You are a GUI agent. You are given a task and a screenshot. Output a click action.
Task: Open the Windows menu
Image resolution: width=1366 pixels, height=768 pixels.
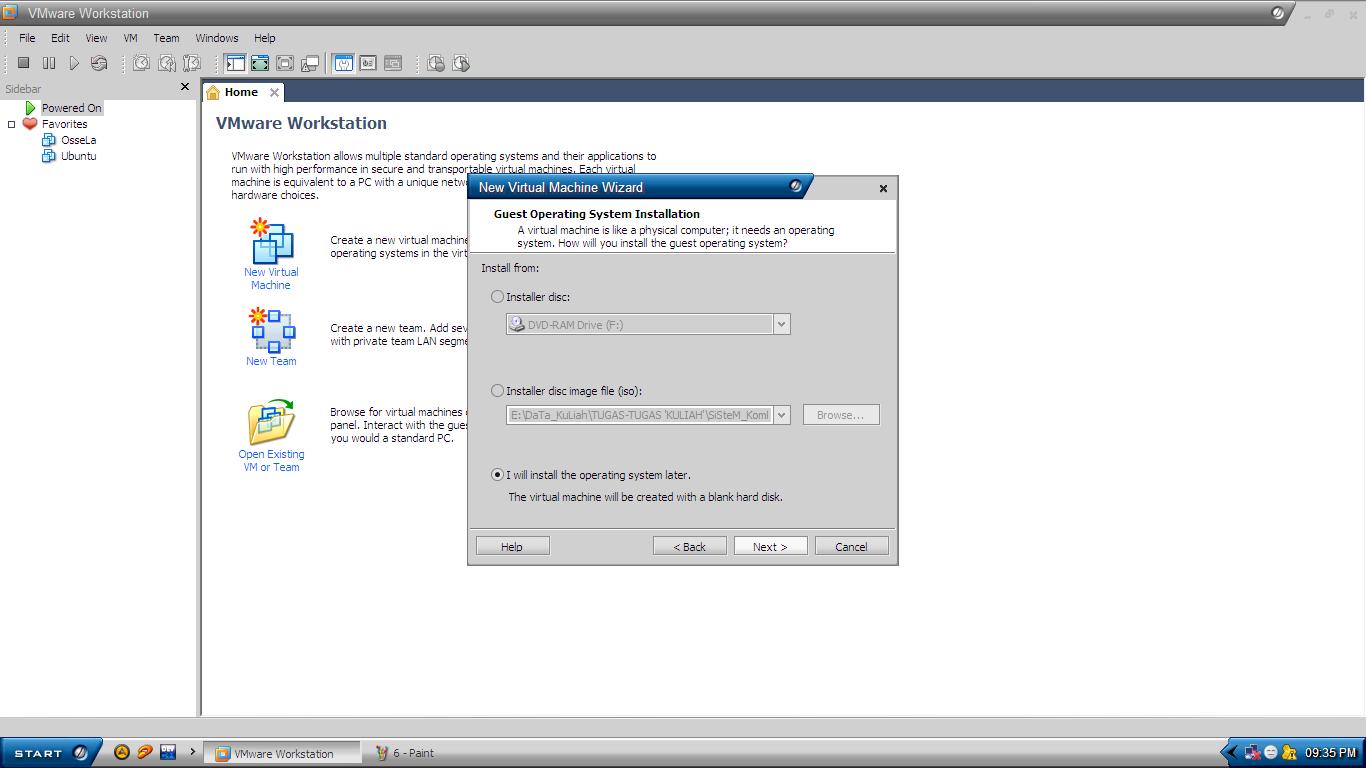(217, 38)
